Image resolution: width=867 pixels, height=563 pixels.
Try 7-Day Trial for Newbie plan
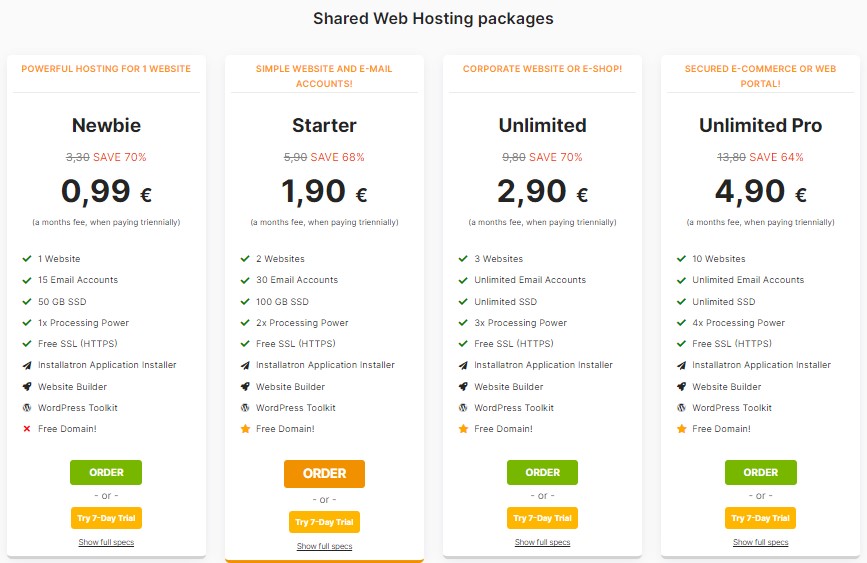tap(106, 518)
